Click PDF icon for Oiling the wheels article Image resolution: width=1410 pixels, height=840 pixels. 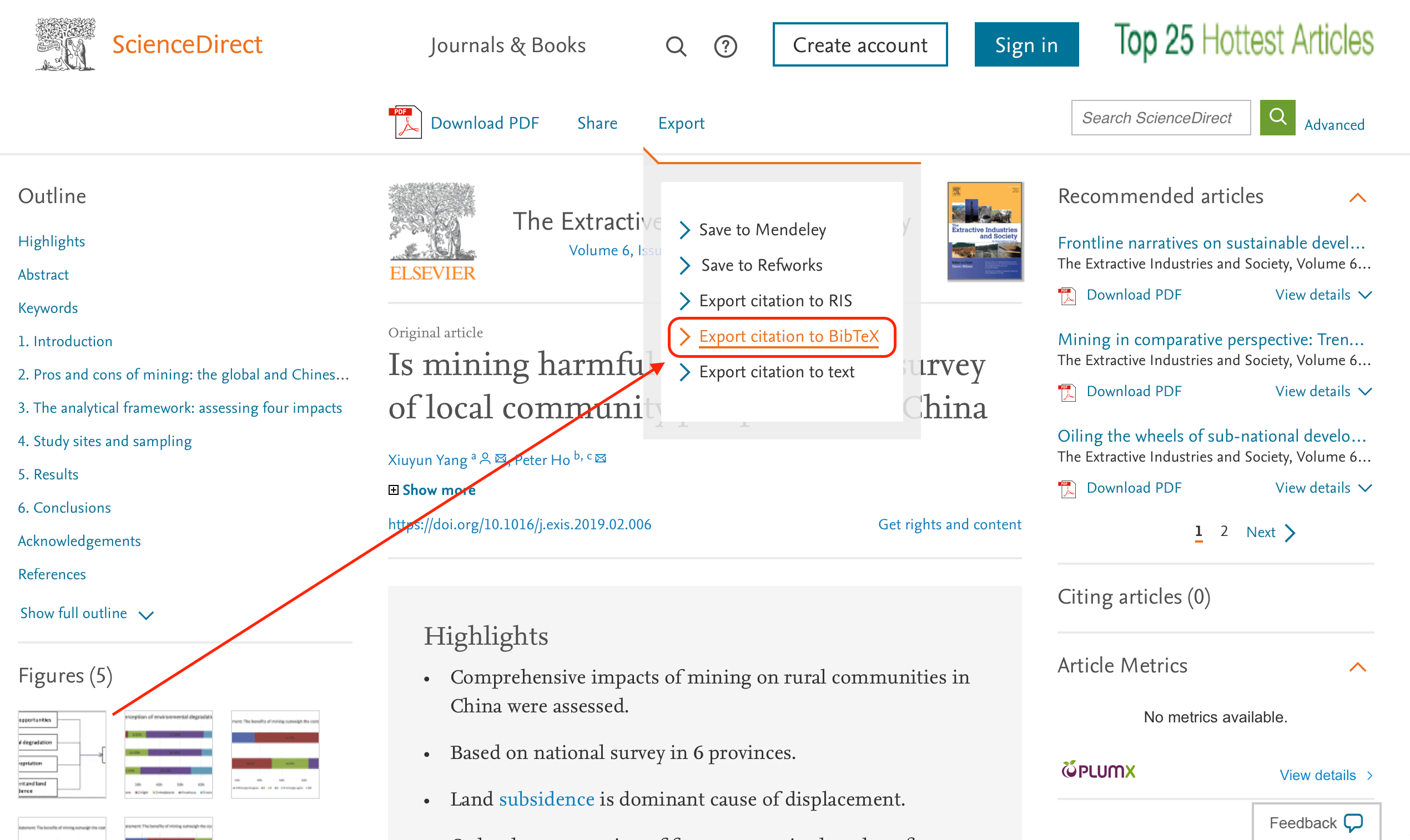pyautogui.click(x=1067, y=488)
